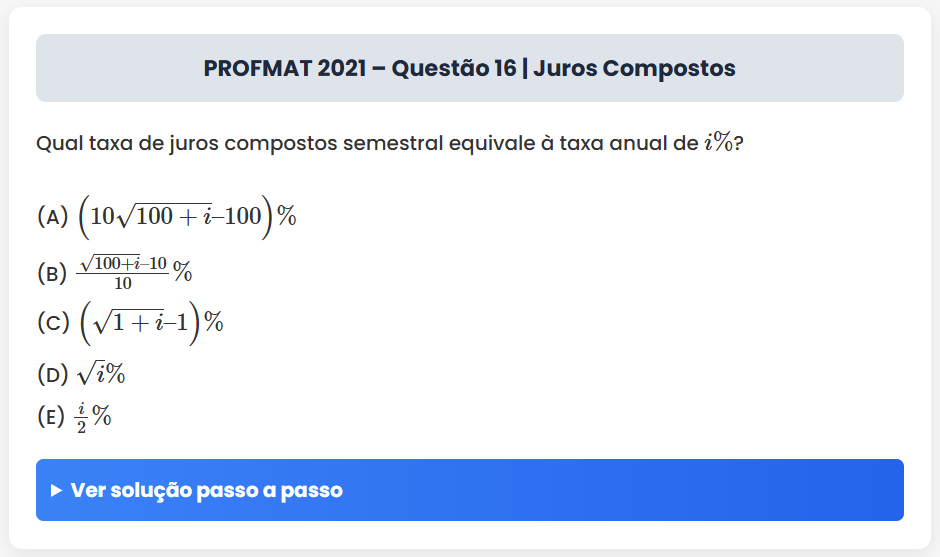The image size is (940, 557).
Task: Select the option (B) label
Action: pyautogui.click(x=52, y=271)
